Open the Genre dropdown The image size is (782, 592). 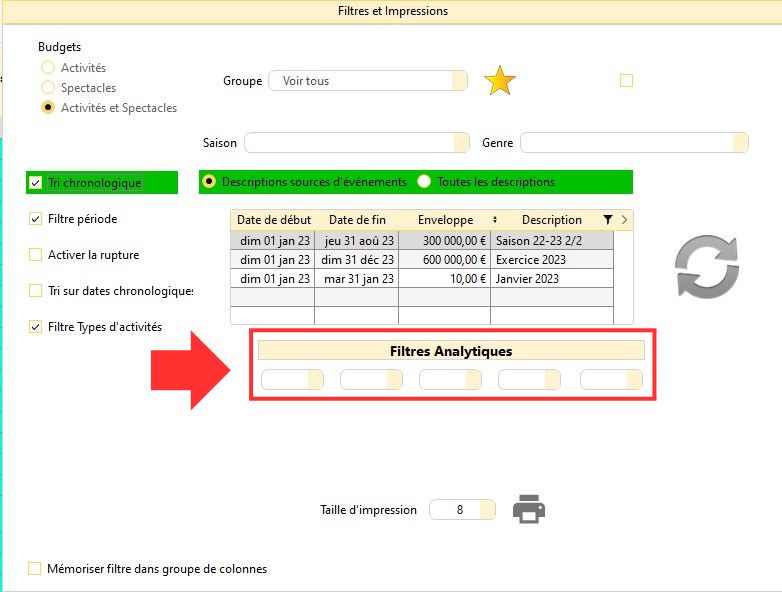point(633,143)
